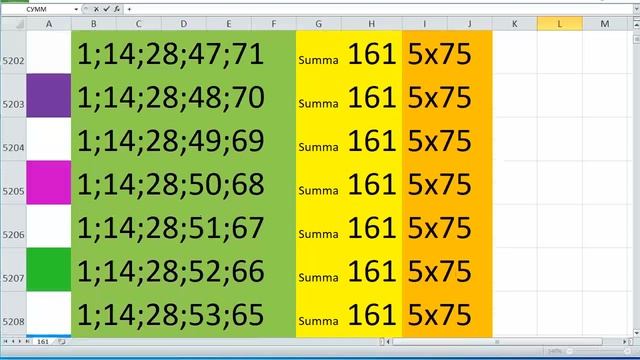This screenshot has height=360, width=640.
Task: Click the 5x75 cell in row 5206
Action: click(x=440, y=227)
